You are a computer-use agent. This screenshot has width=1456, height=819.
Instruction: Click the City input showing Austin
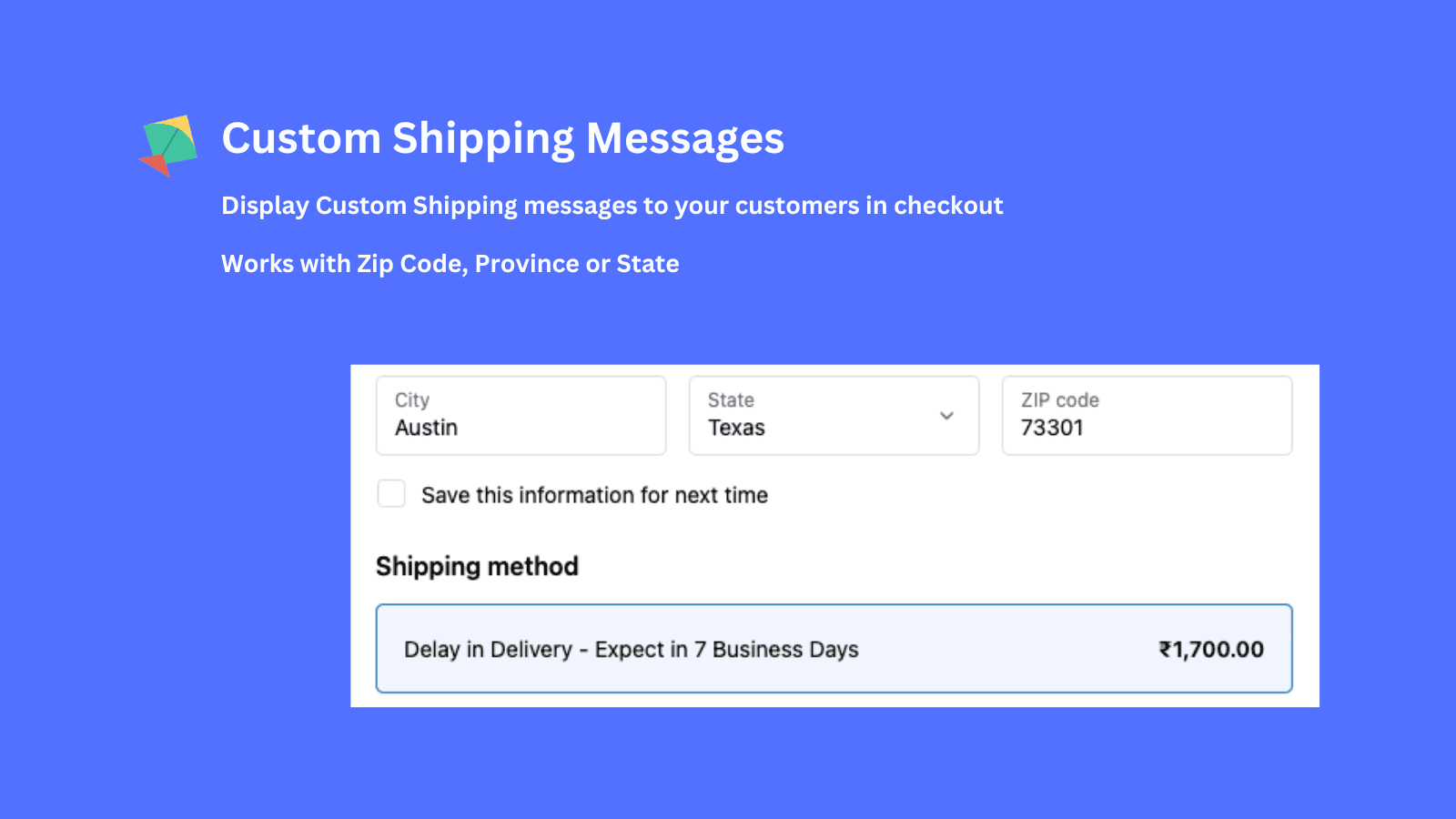pyautogui.click(x=521, y=428)
